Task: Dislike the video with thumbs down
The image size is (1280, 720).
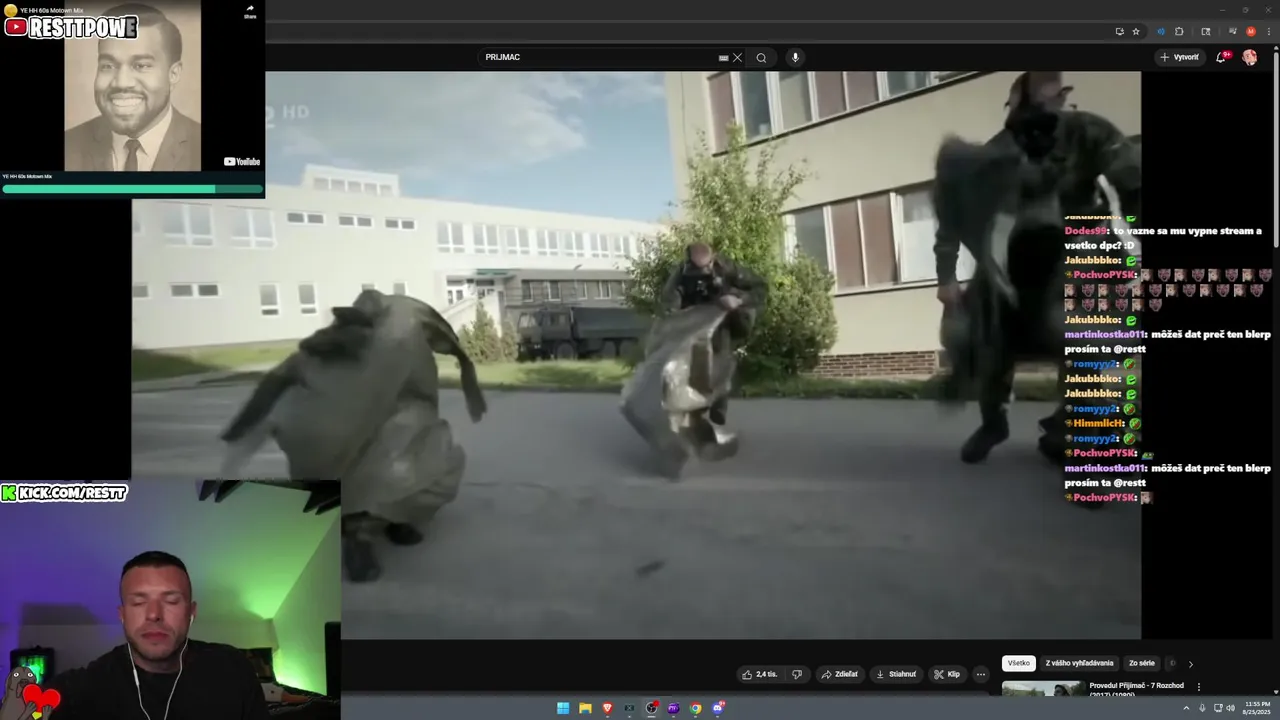Action: tap(797, 674)
